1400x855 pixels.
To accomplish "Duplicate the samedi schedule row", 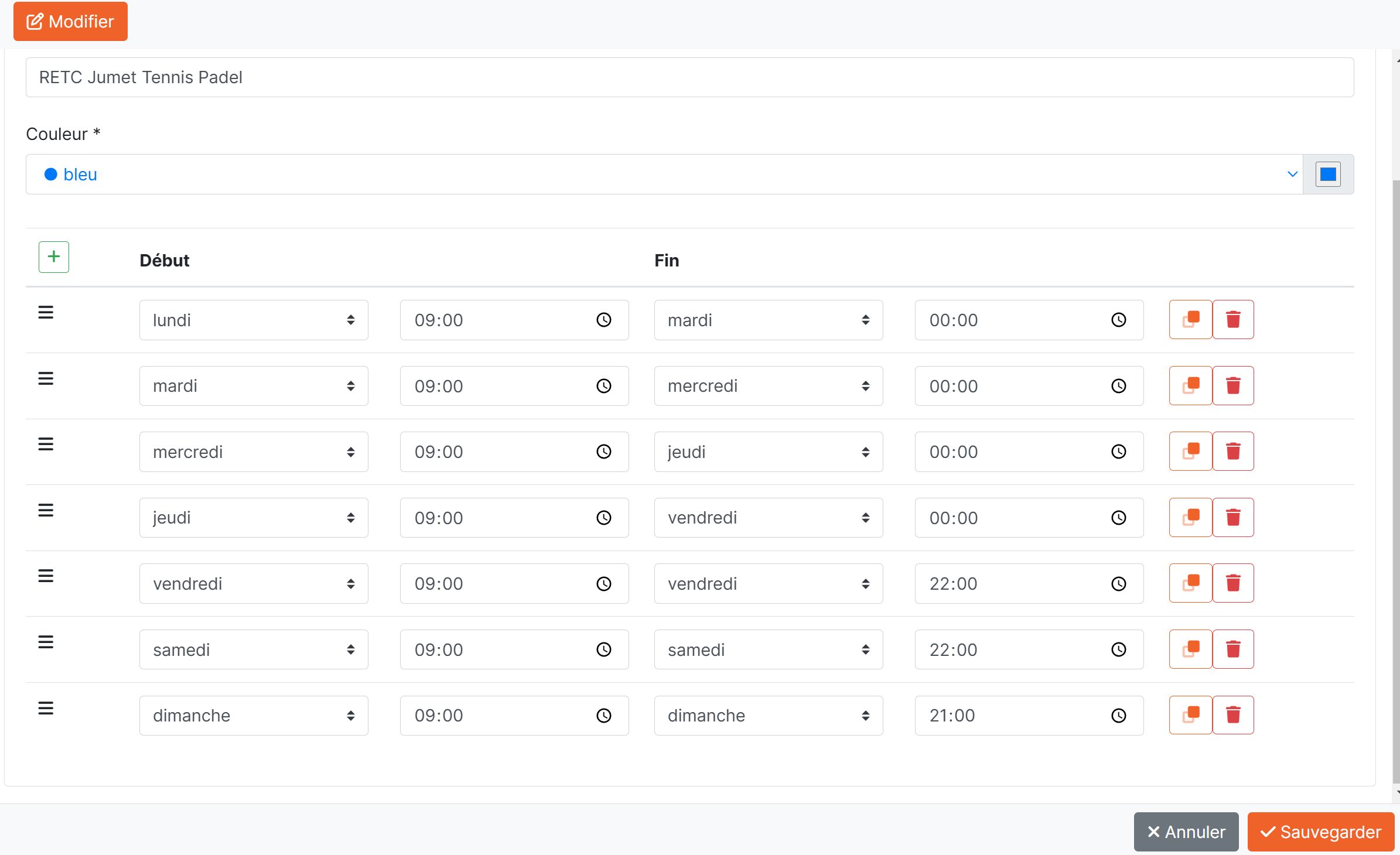I will [1190, 649].
